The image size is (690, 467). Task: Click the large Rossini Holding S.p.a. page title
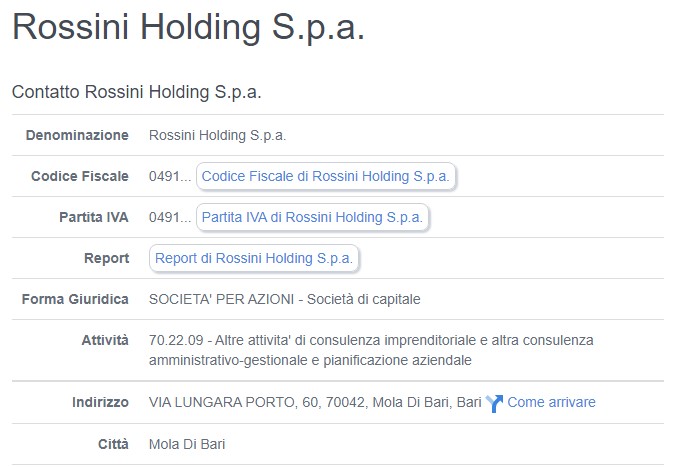[x=189, y=27]
